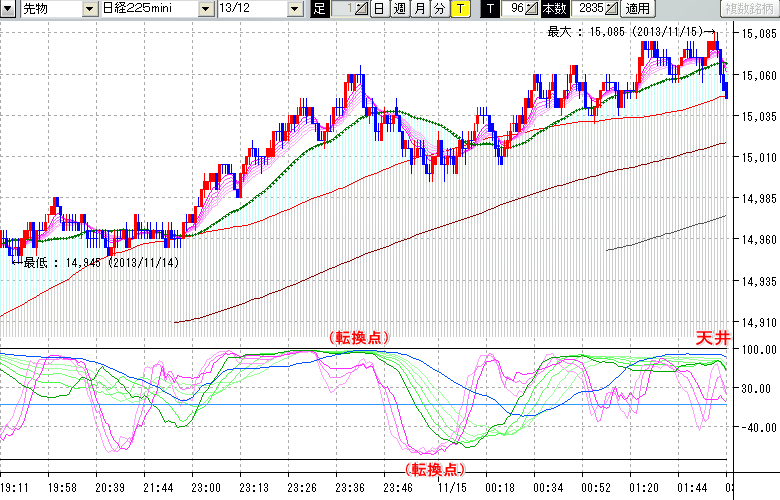
Task: Select the yellow highlighted T tick button
Action: (459, 9)
